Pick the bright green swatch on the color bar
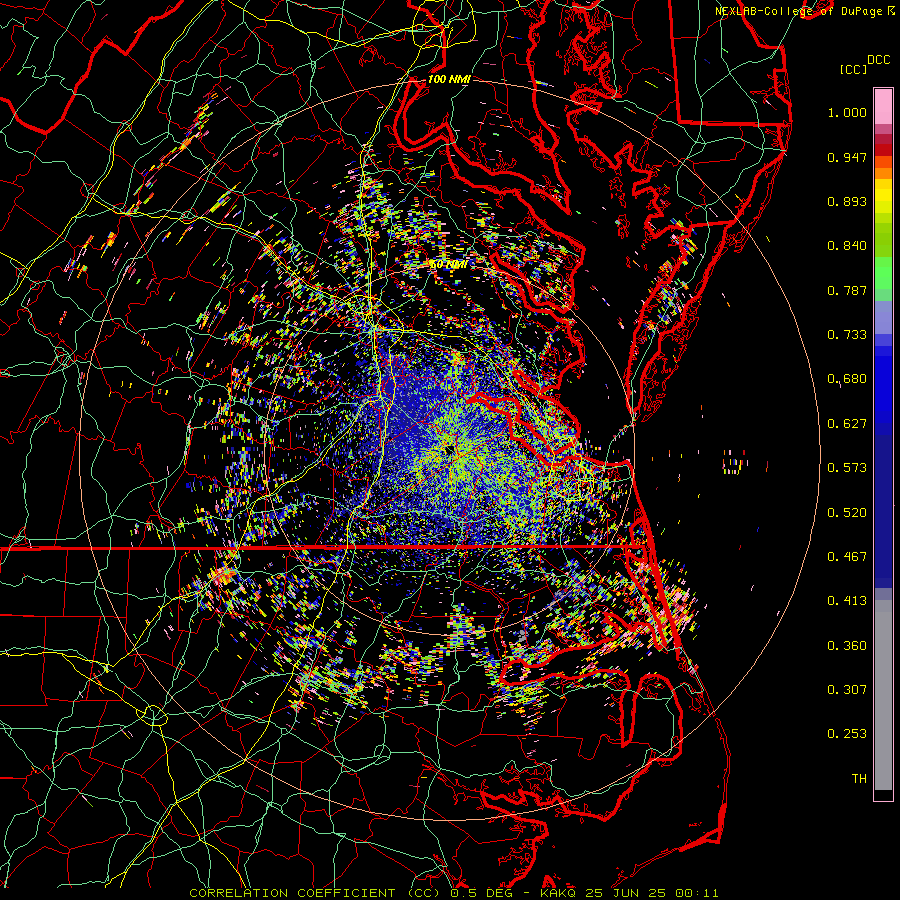 pos(883,273)
